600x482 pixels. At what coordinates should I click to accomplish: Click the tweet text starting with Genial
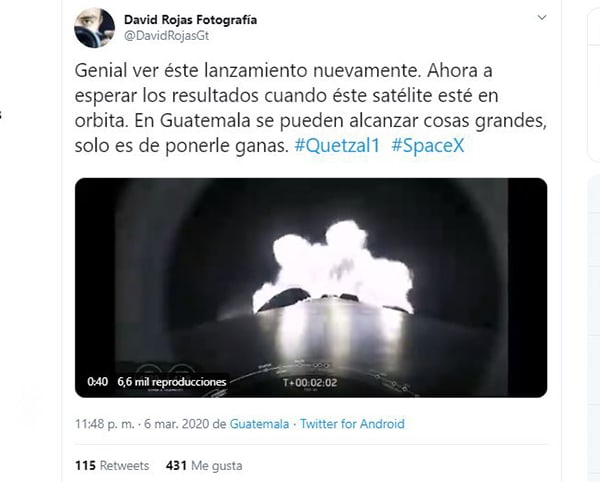310,108
